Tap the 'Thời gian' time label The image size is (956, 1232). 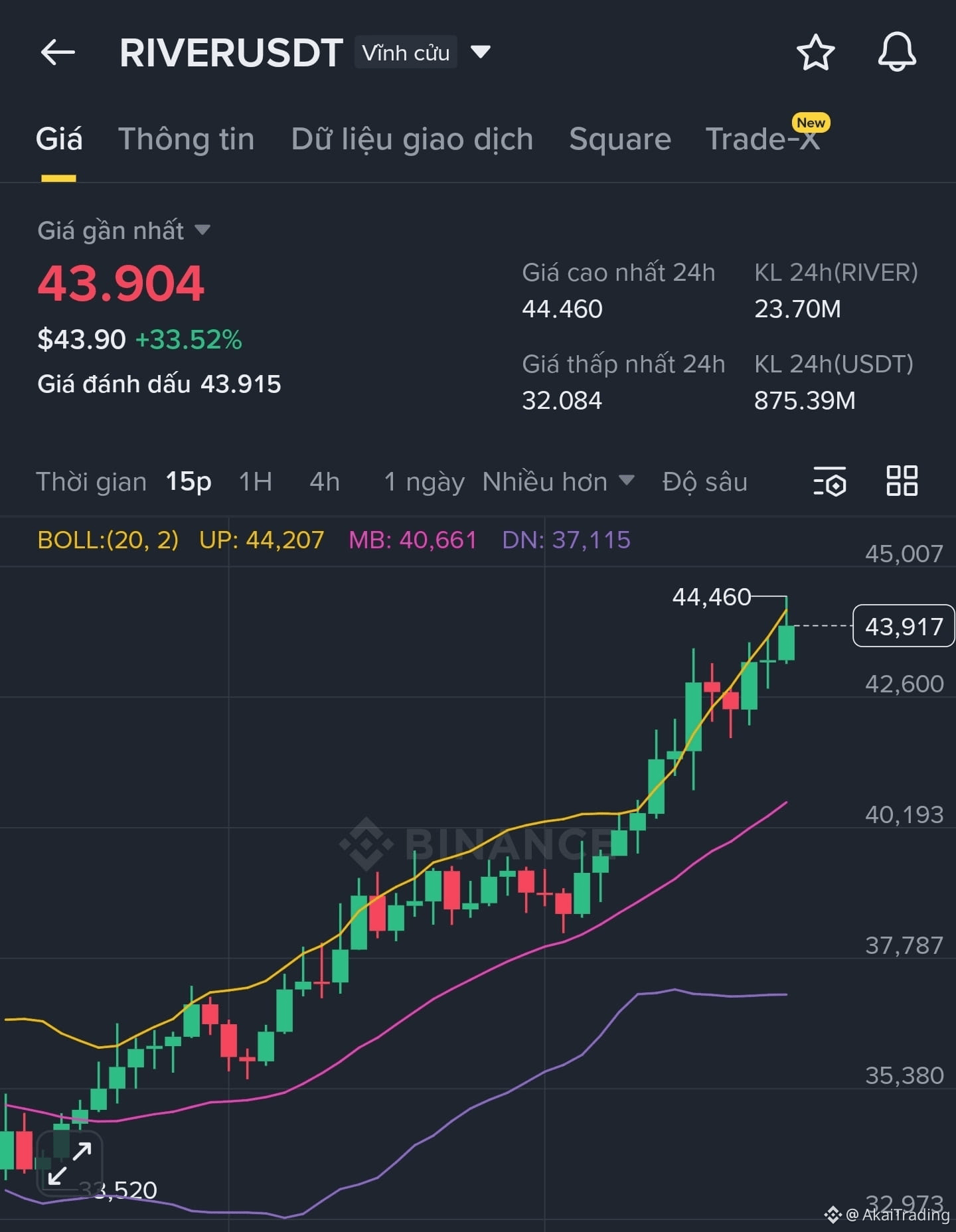tap(91, 481)
